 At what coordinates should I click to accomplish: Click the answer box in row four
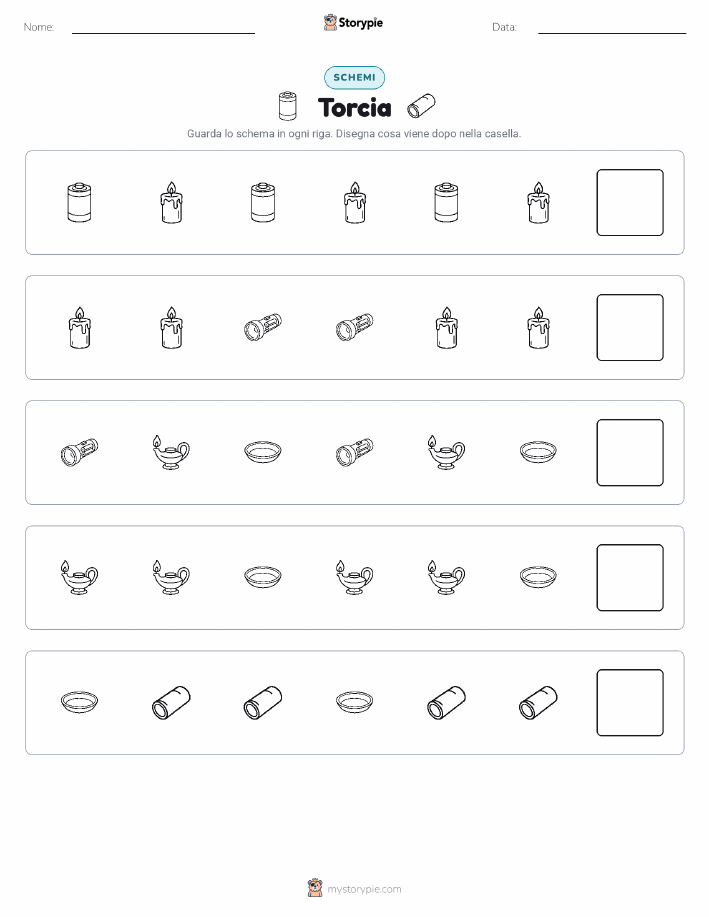pos(630,577)
